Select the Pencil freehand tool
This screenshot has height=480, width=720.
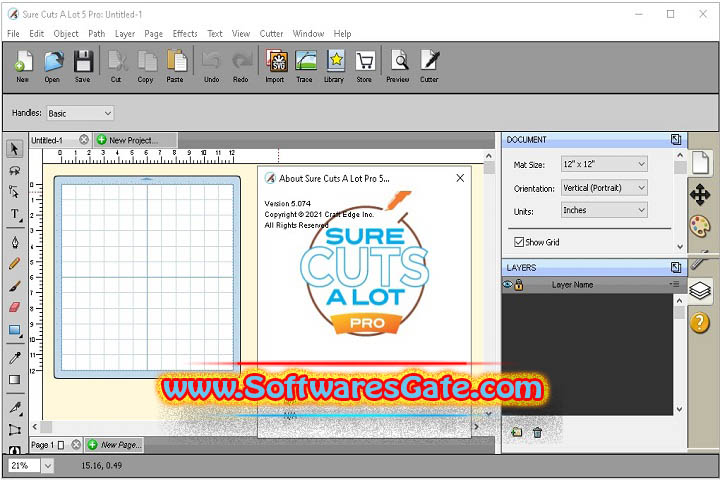14,264
